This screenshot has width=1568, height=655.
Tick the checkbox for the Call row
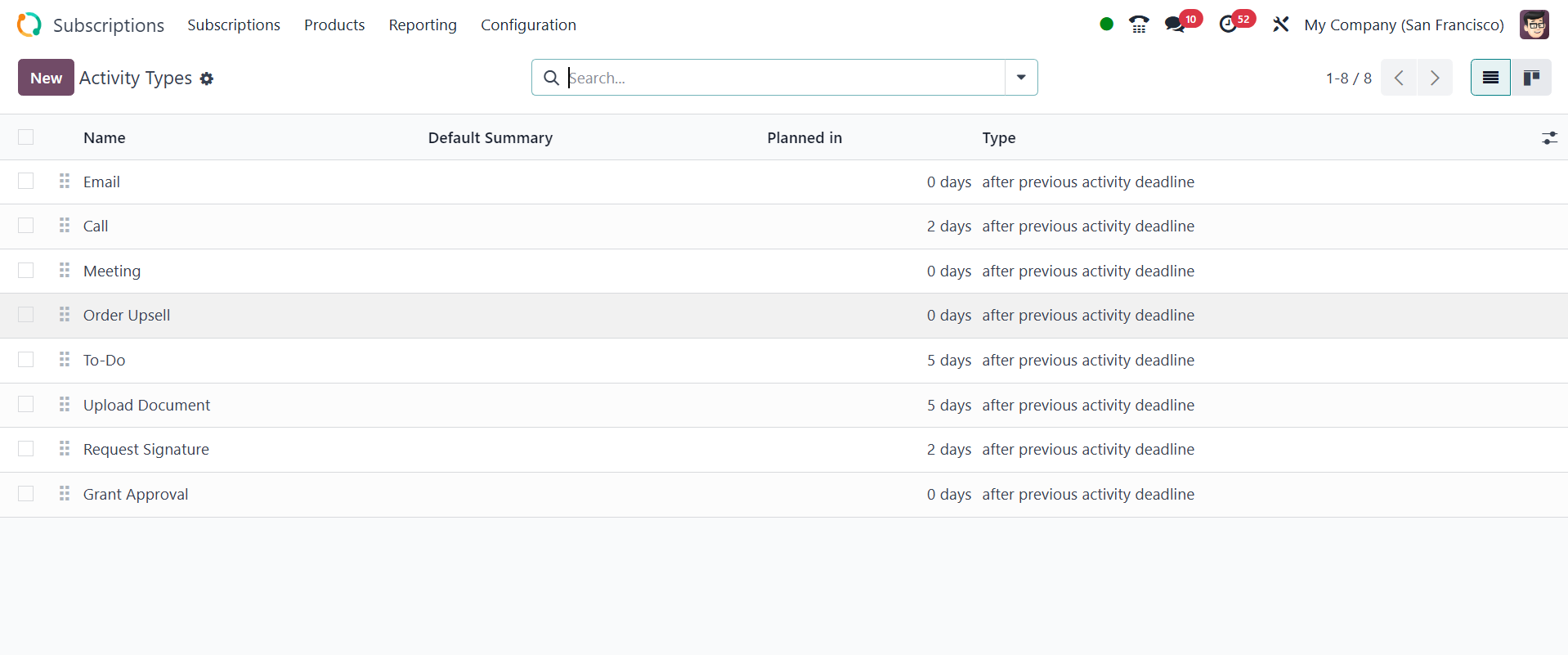tap(26, 226)
